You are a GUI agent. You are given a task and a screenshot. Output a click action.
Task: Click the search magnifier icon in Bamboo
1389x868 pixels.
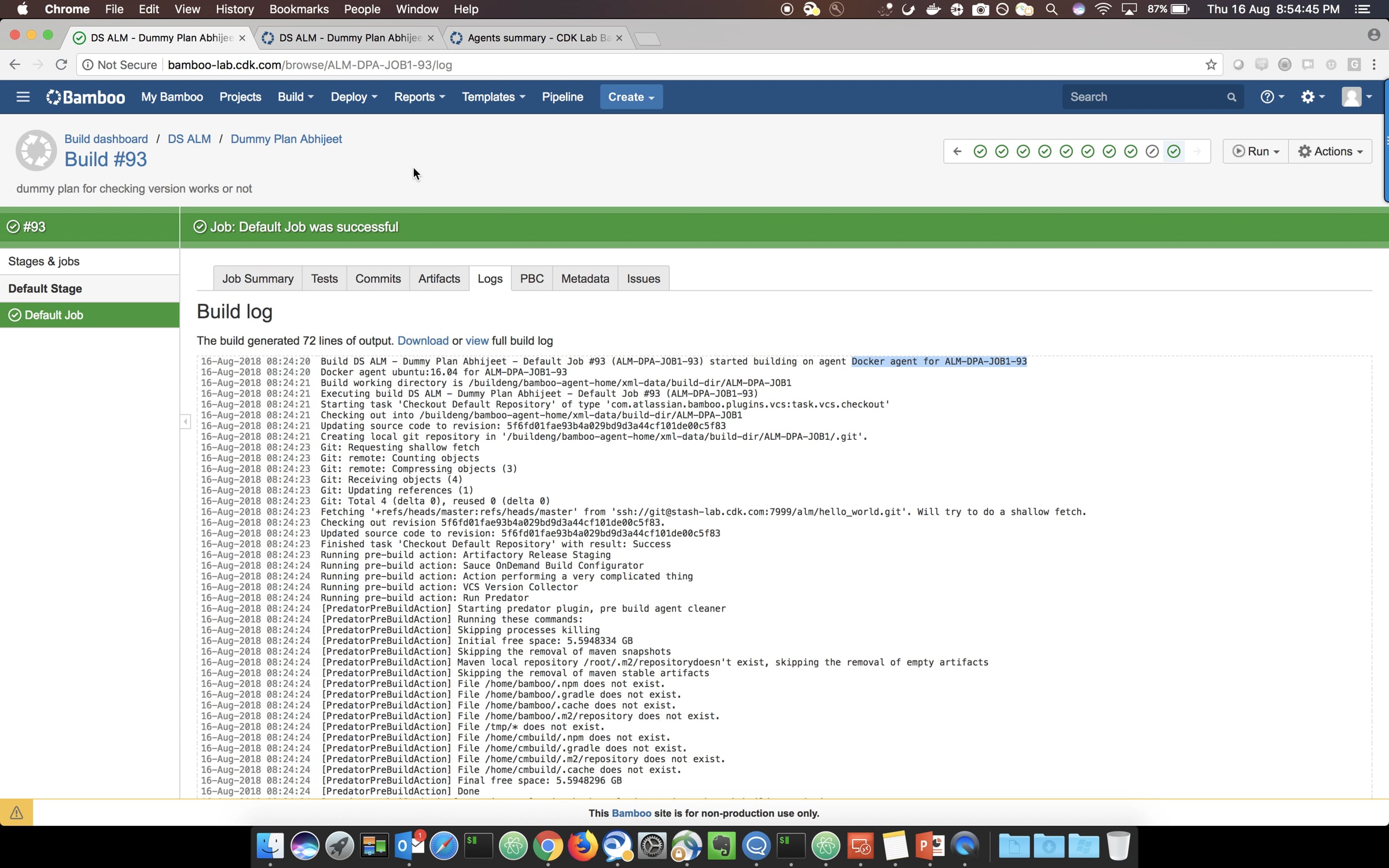click(1232, 97)
